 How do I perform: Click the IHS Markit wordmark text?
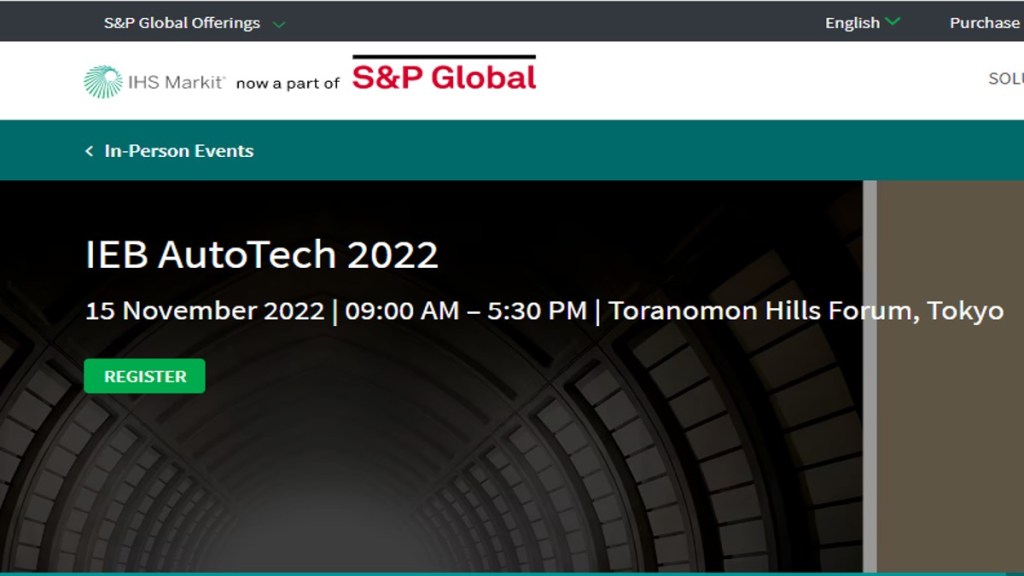pos(176,82)
